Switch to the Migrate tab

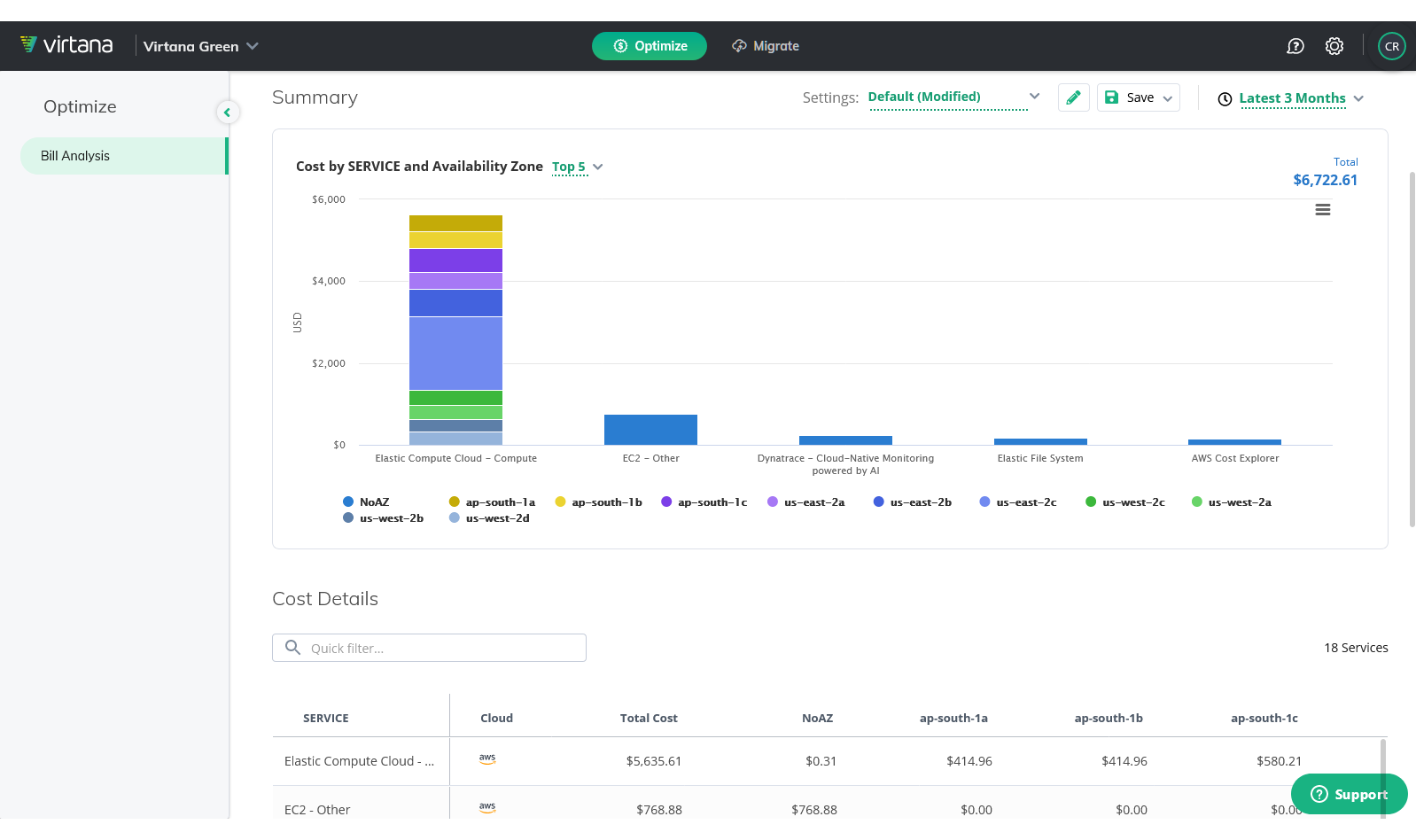[x=766, y=46]
